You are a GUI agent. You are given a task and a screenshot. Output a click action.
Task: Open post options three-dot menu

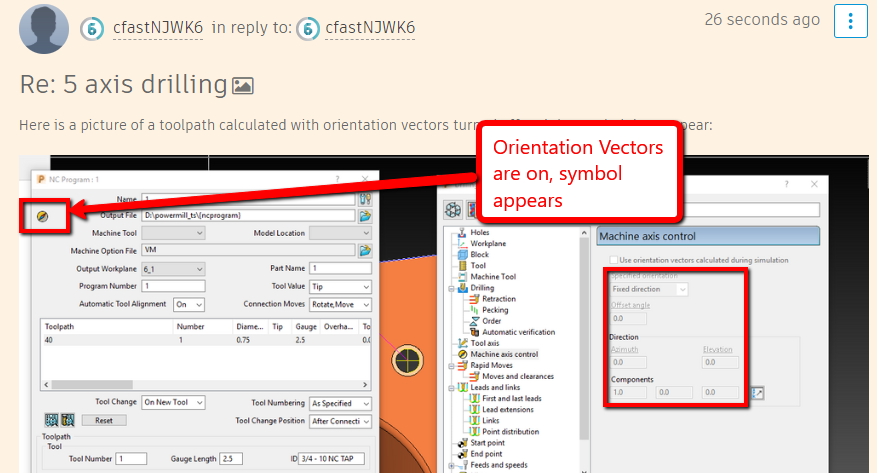(x=850, y=21)
